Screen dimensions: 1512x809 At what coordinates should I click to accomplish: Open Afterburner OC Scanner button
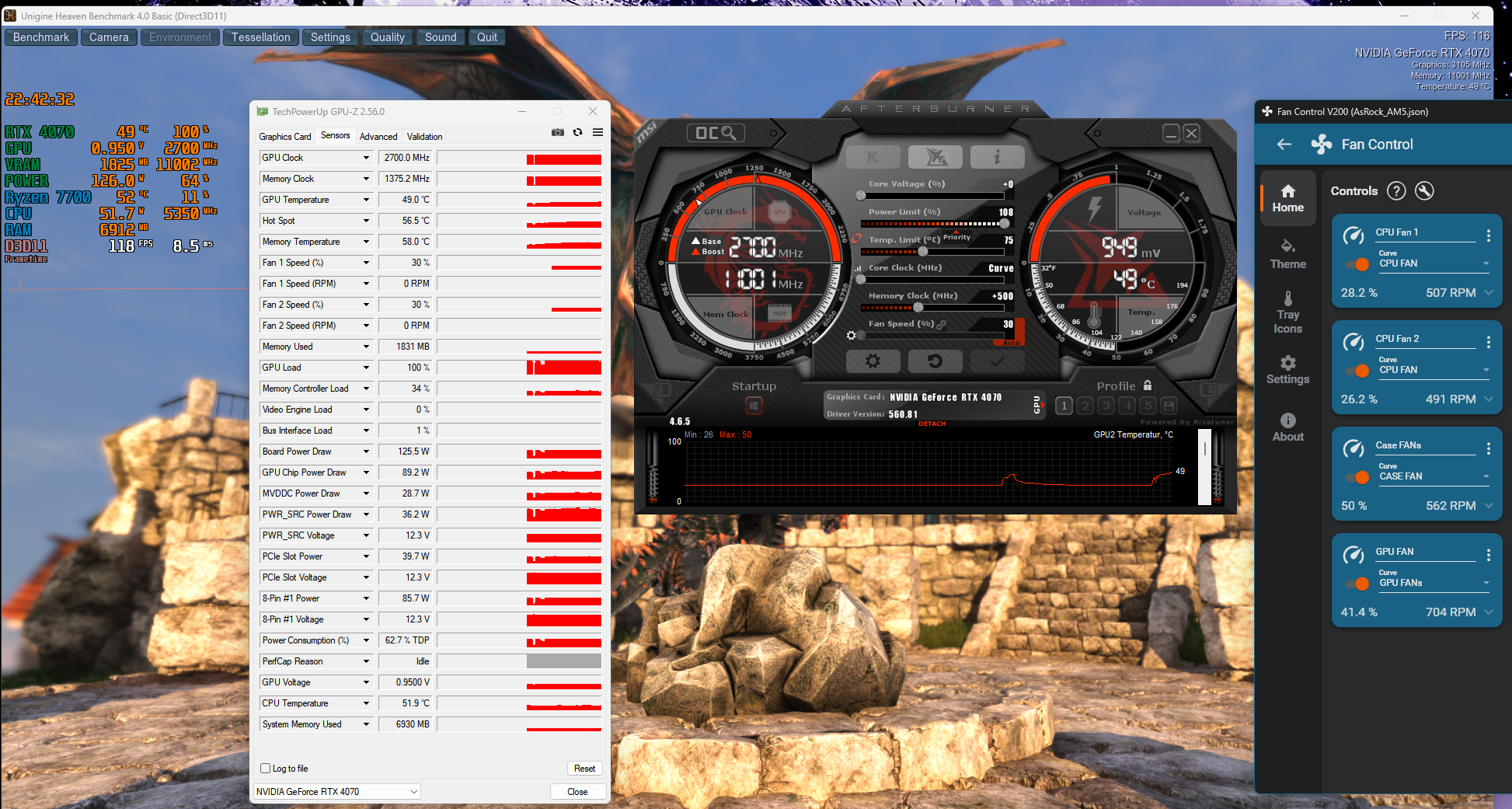click(x=716, y=133)
